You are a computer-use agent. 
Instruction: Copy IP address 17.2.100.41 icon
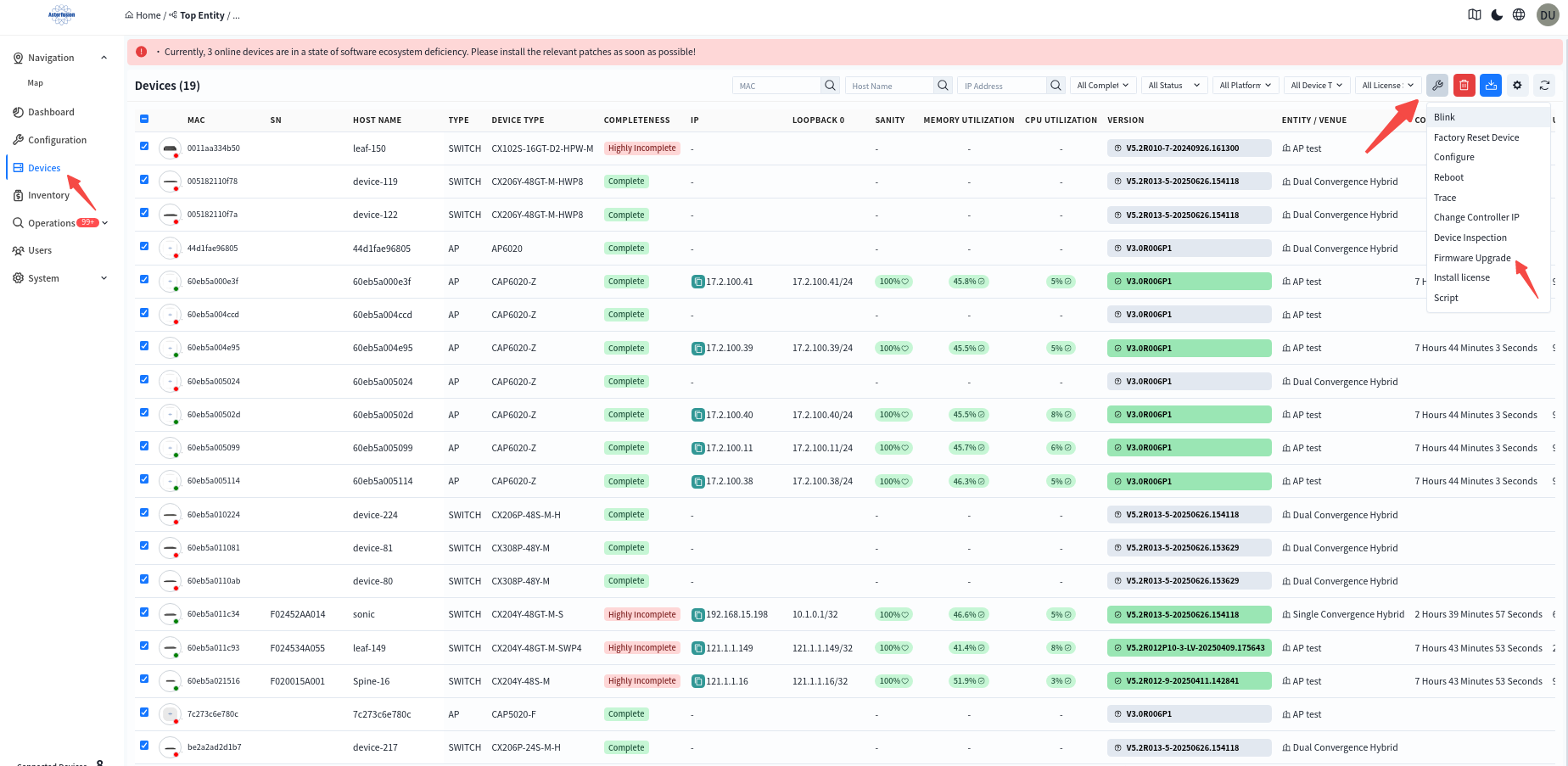tap(697, 282)
